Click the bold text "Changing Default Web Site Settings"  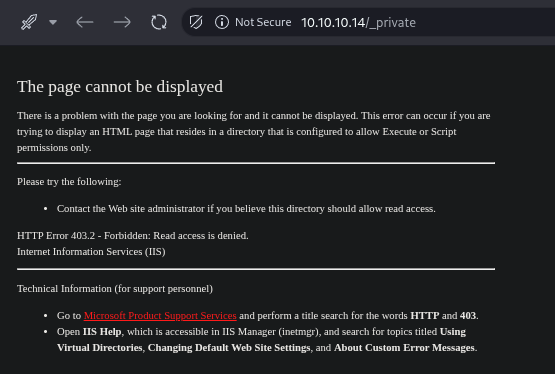click(x=229, y=347)
